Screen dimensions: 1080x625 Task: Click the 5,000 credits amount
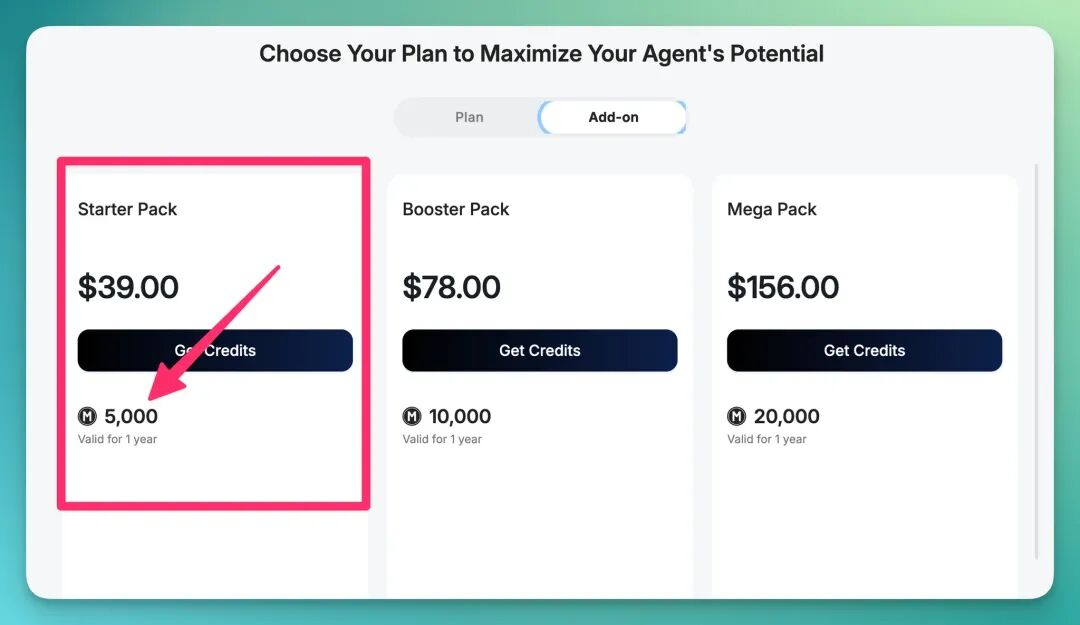(131, 416)
